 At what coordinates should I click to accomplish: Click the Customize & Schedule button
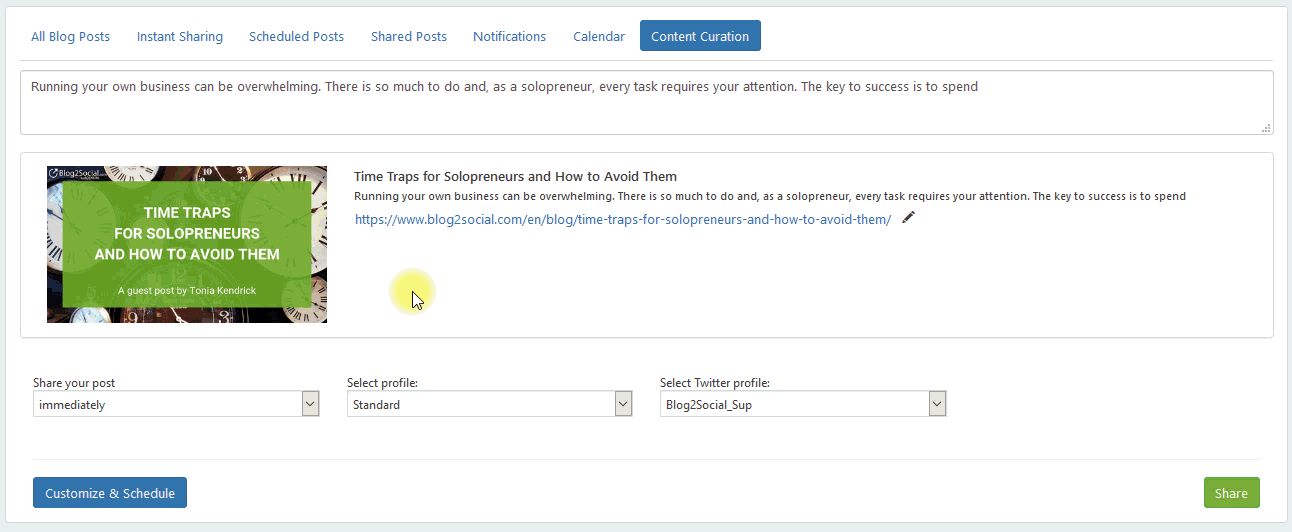(110, 493)
